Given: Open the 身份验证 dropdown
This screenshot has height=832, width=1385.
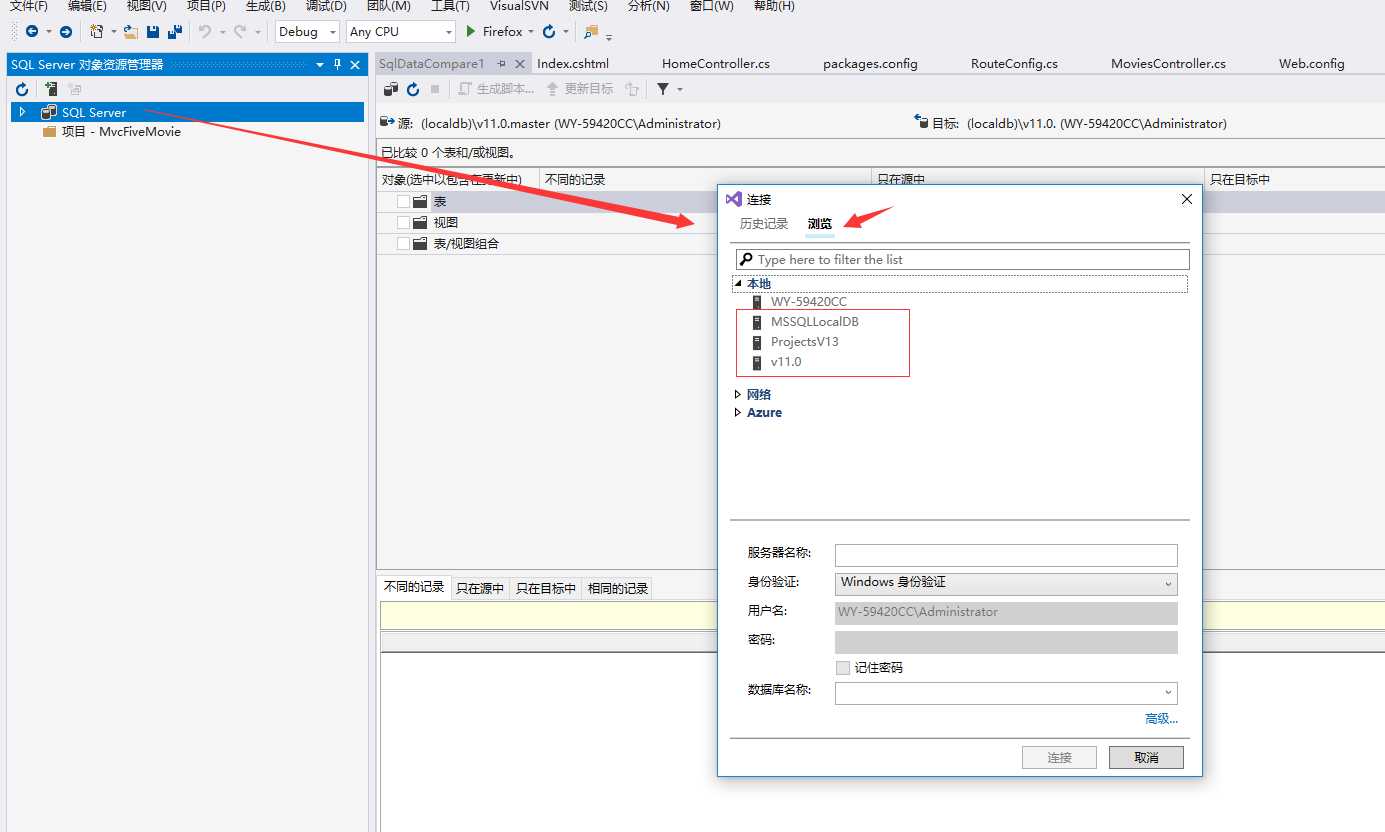Looking at the screenshot, I should pyautogui.click(x=1006, y=583).
